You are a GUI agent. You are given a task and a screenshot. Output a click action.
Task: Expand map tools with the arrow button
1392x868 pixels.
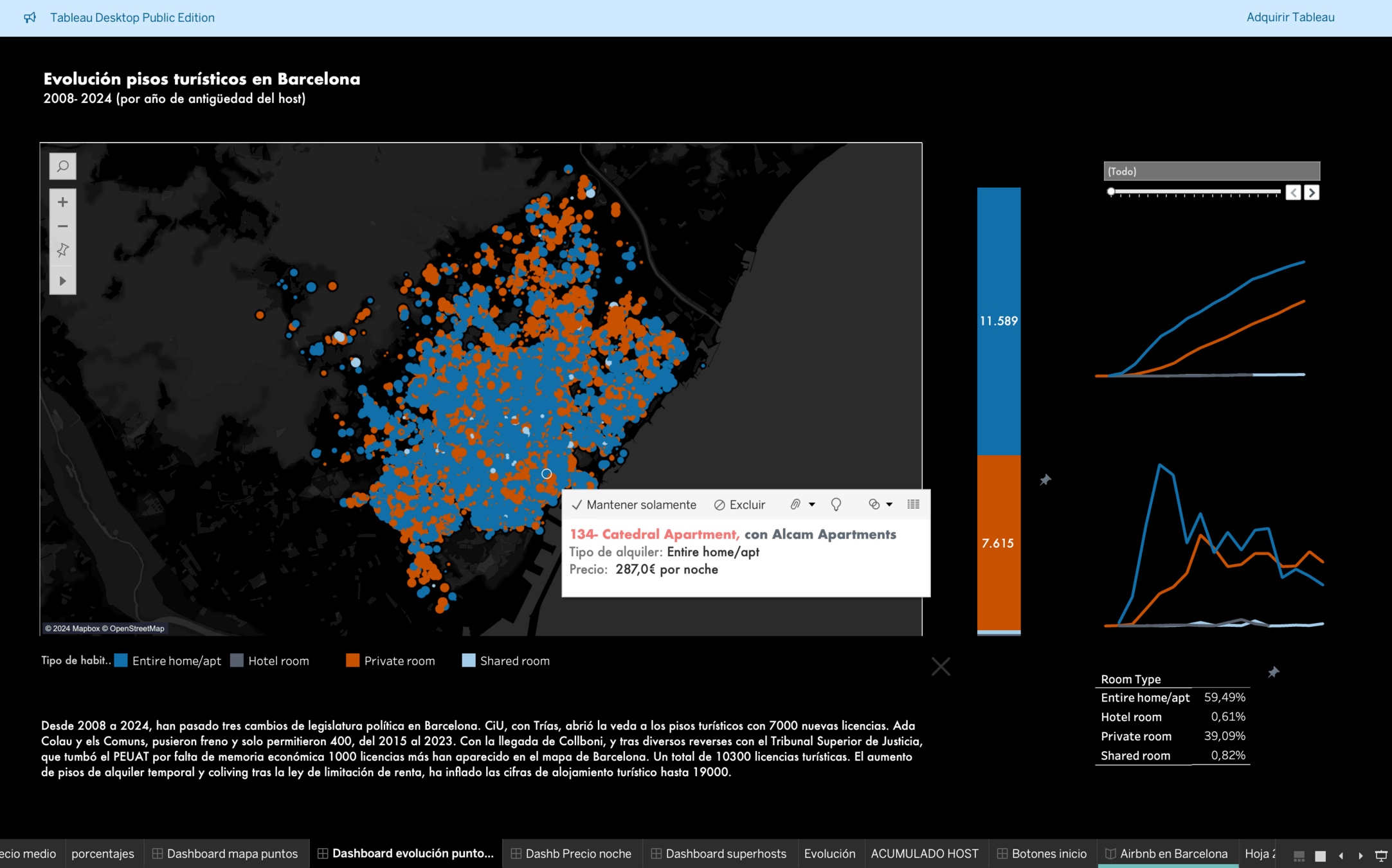pos(62,281)
